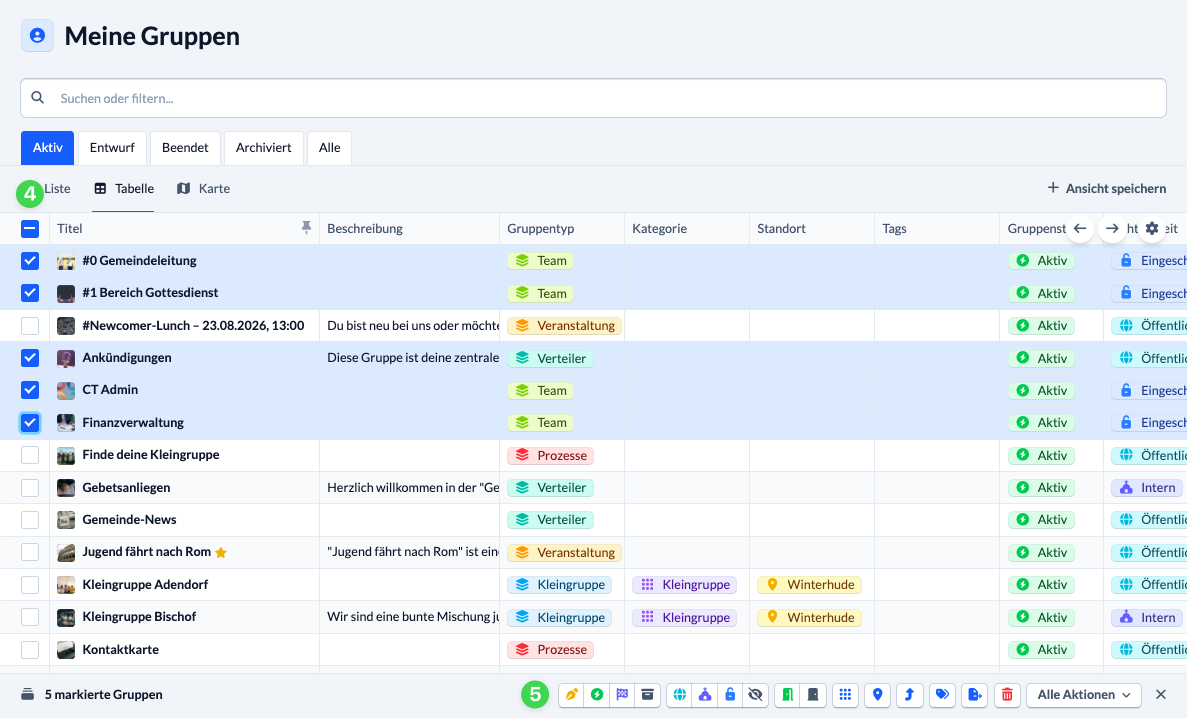Image resolution: width=1187 pixels, height=718 pixels.
Task: Open the Alle Aktionen dropdown
Action: [x=1083, y=695]
